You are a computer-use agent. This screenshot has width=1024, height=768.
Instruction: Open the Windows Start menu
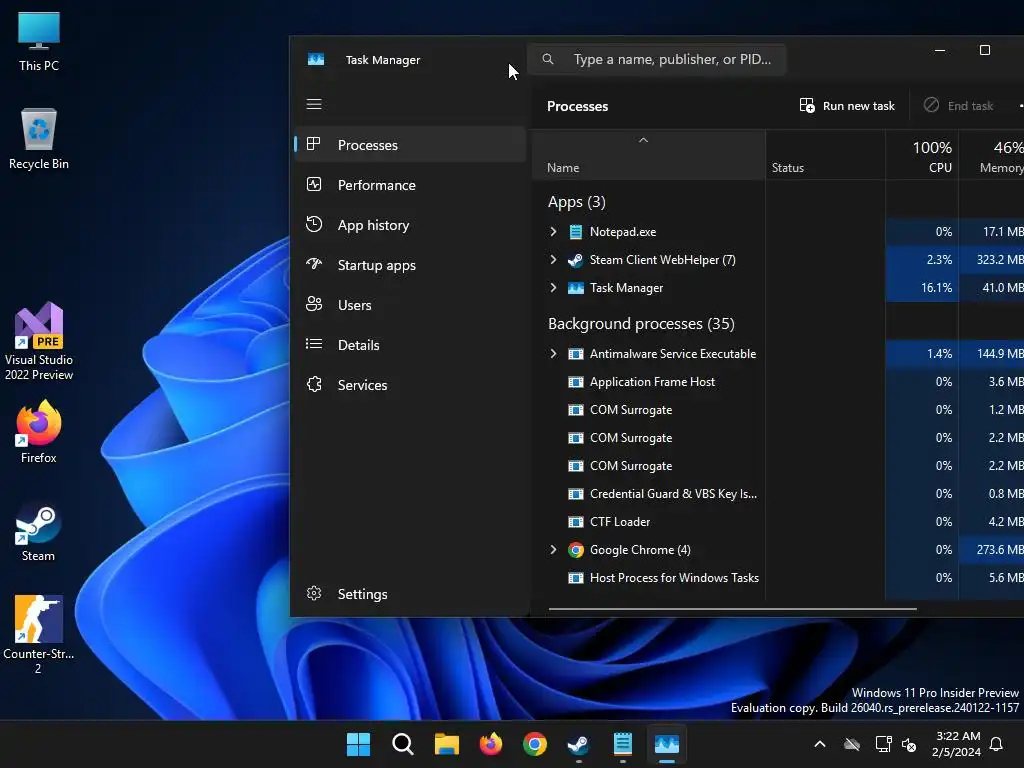(x=358, y=744)
